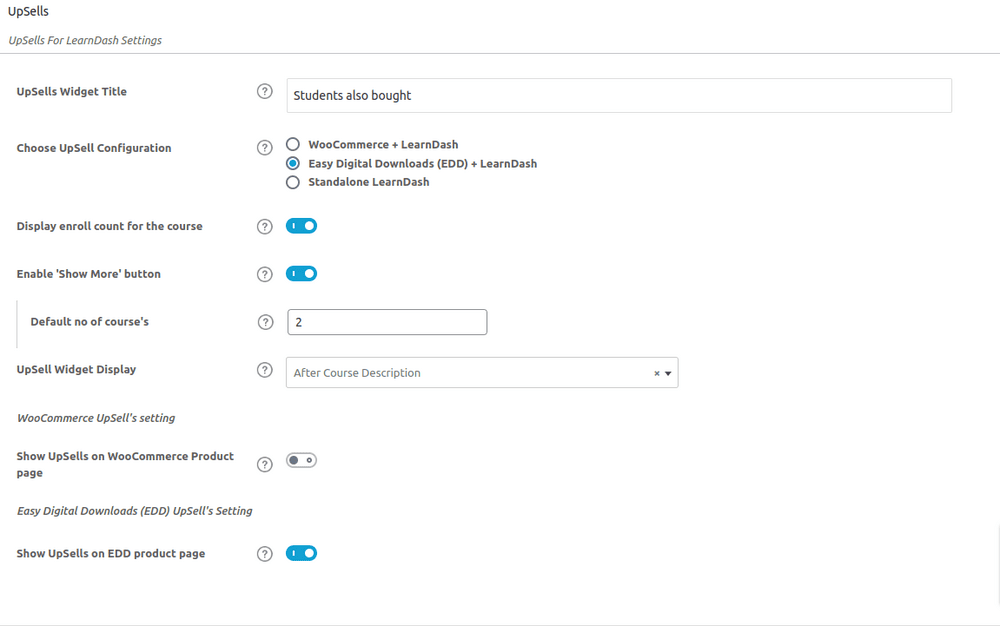Choose Standalone LearnDash configuration option

tap(291, 181)
